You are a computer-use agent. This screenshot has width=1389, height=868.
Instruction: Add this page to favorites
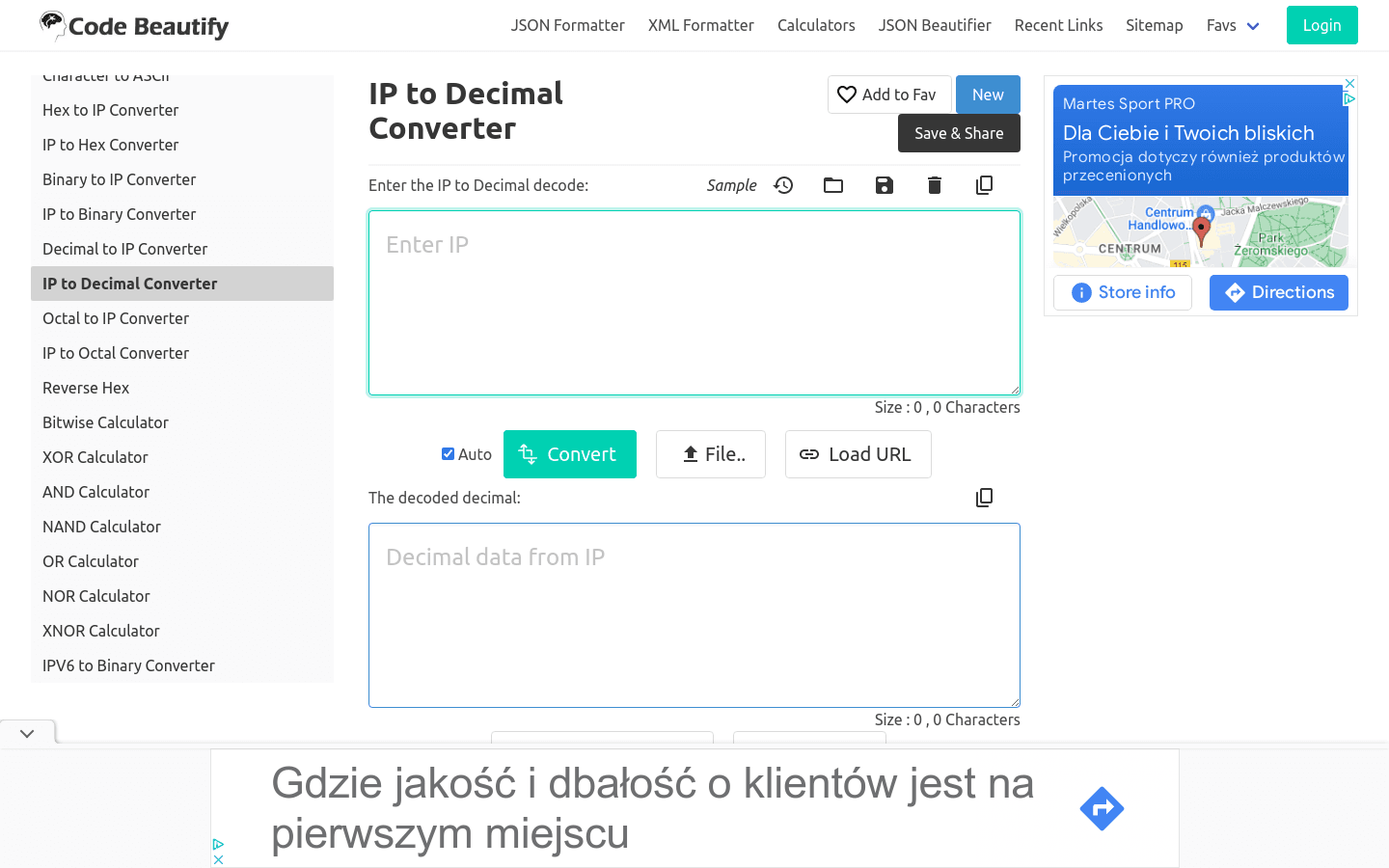click(888, 95)
